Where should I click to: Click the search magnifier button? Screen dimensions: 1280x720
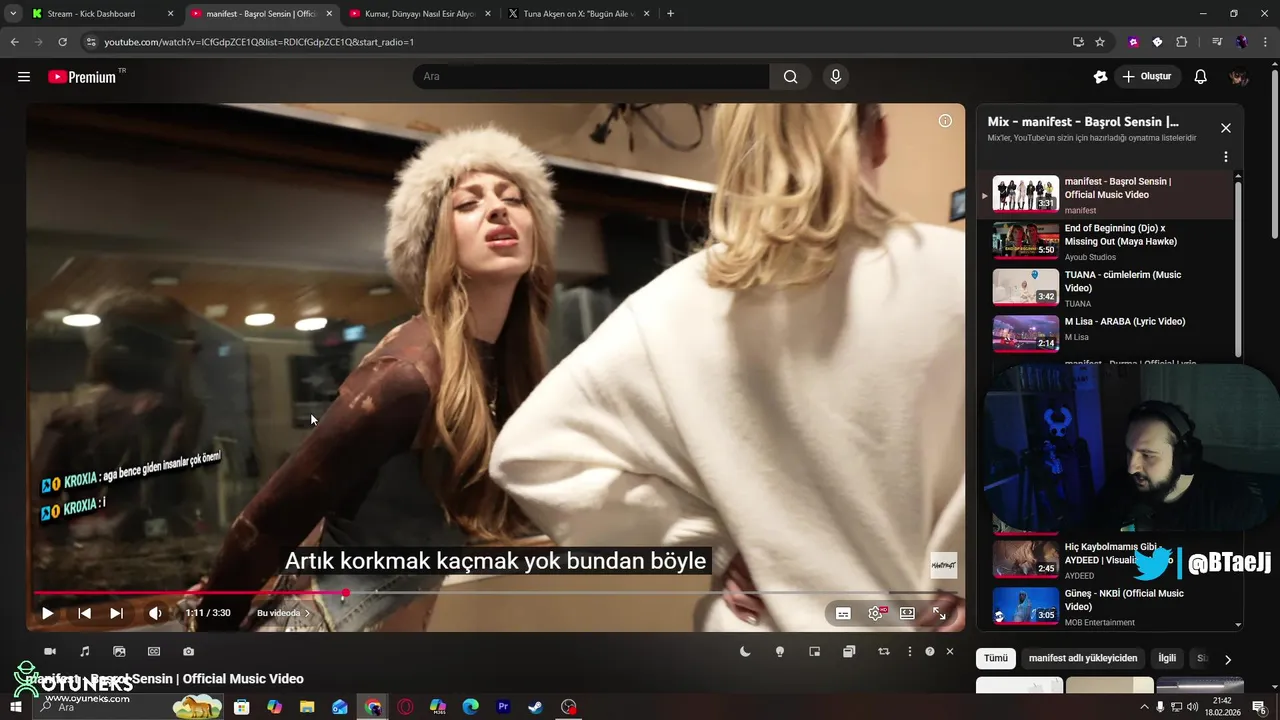[x=790, y=77]
